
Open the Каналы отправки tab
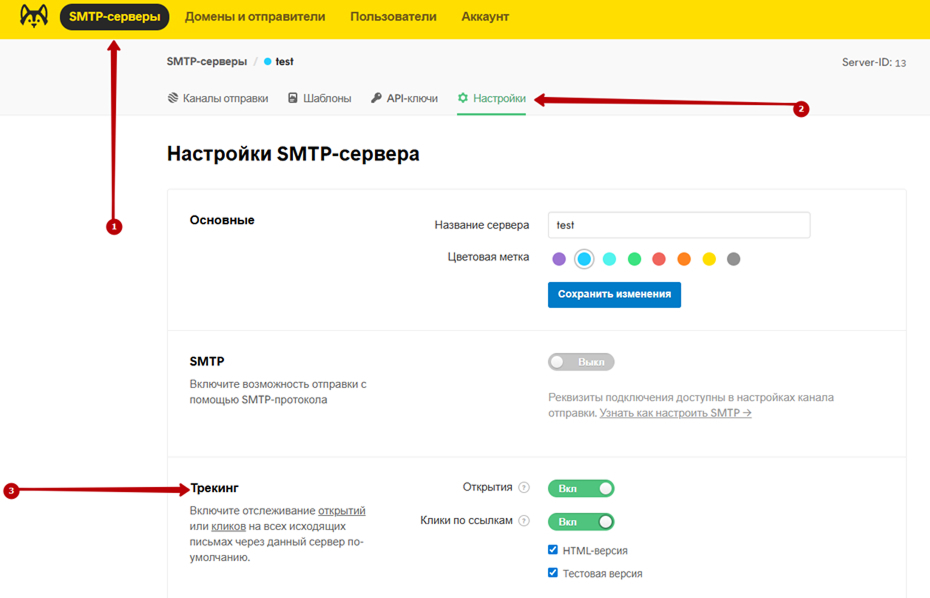tap(218, 99)
